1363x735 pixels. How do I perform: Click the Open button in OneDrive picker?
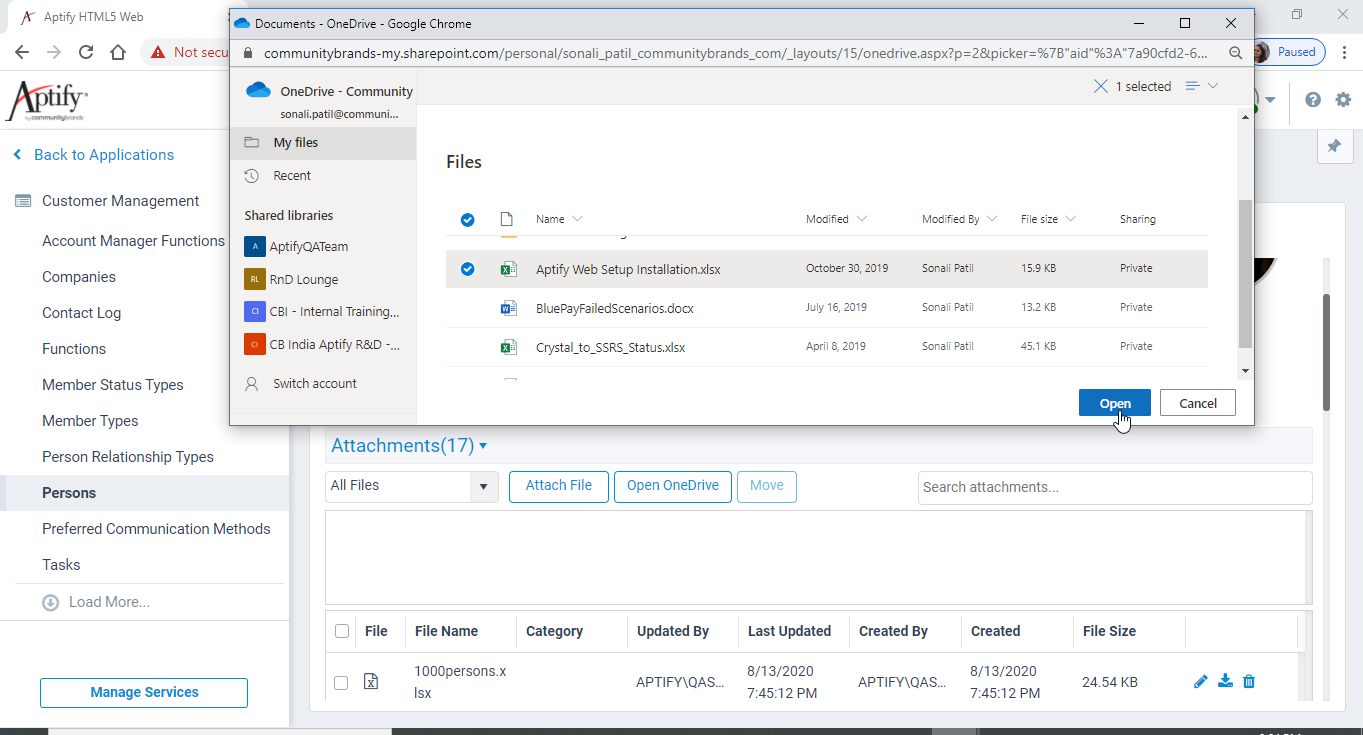[1115, 403]
